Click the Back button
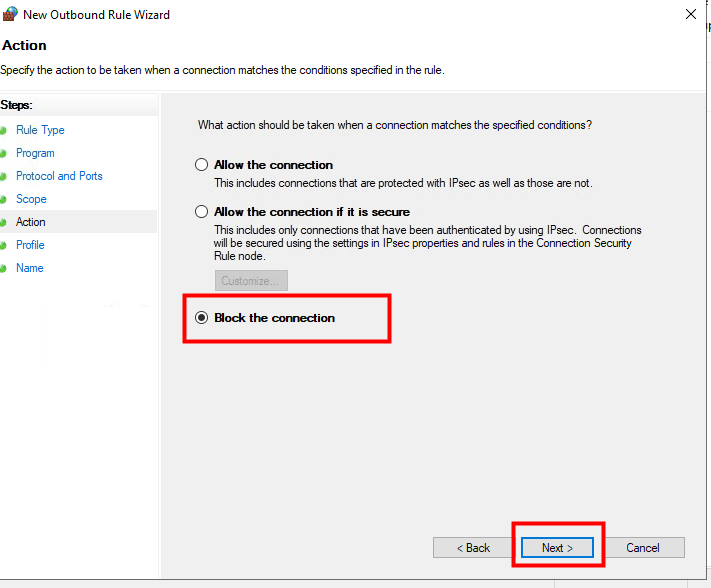Screen dimensions: 711x588 (x=473, y=548)
